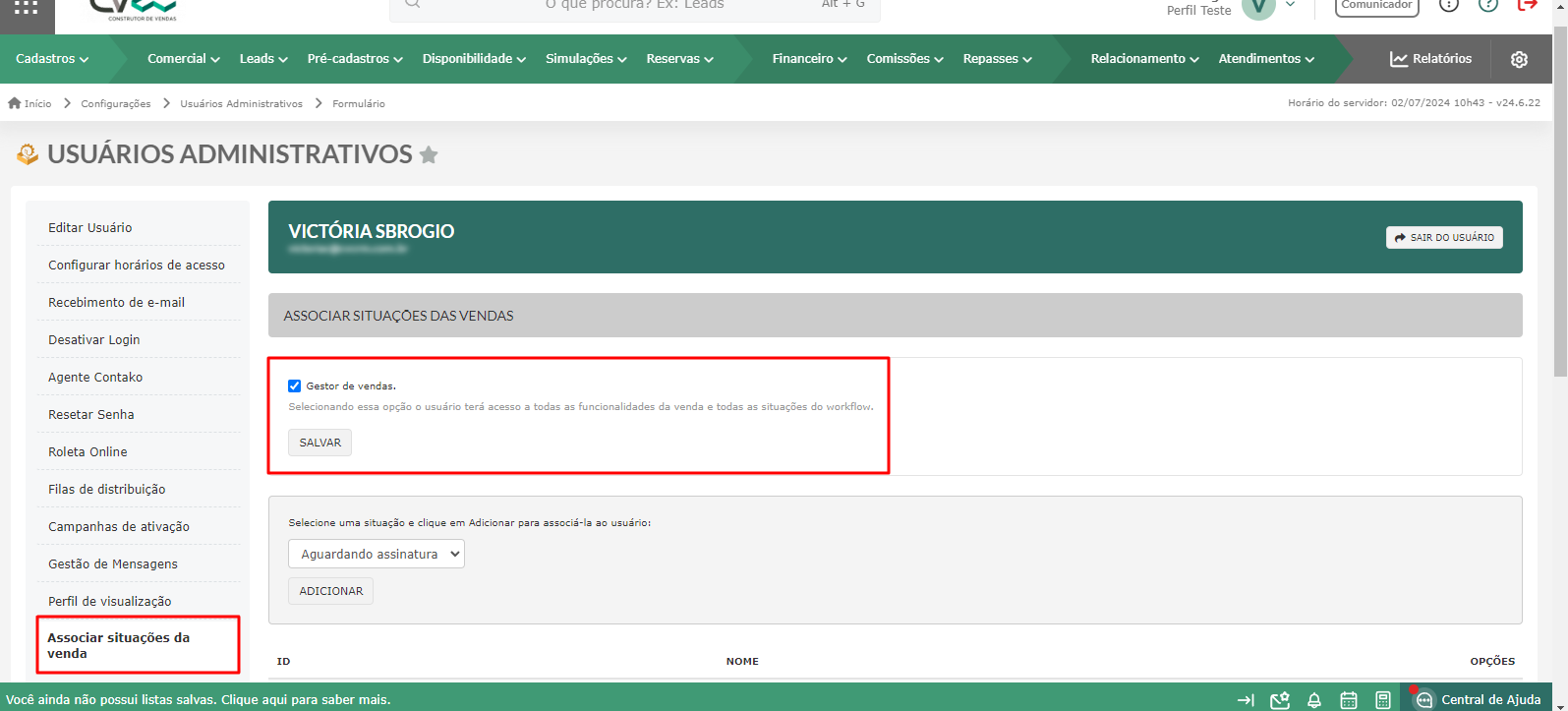Open the three-dots more options icon
Image resolution: width=1568 pixels, height=711 pixels.
1449,4
